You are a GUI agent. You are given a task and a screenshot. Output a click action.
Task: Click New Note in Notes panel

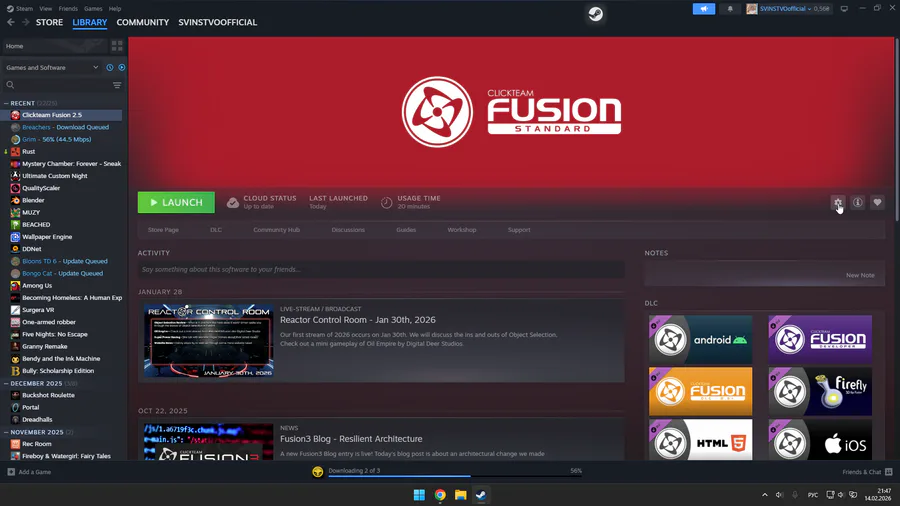[x=860, y=275]
